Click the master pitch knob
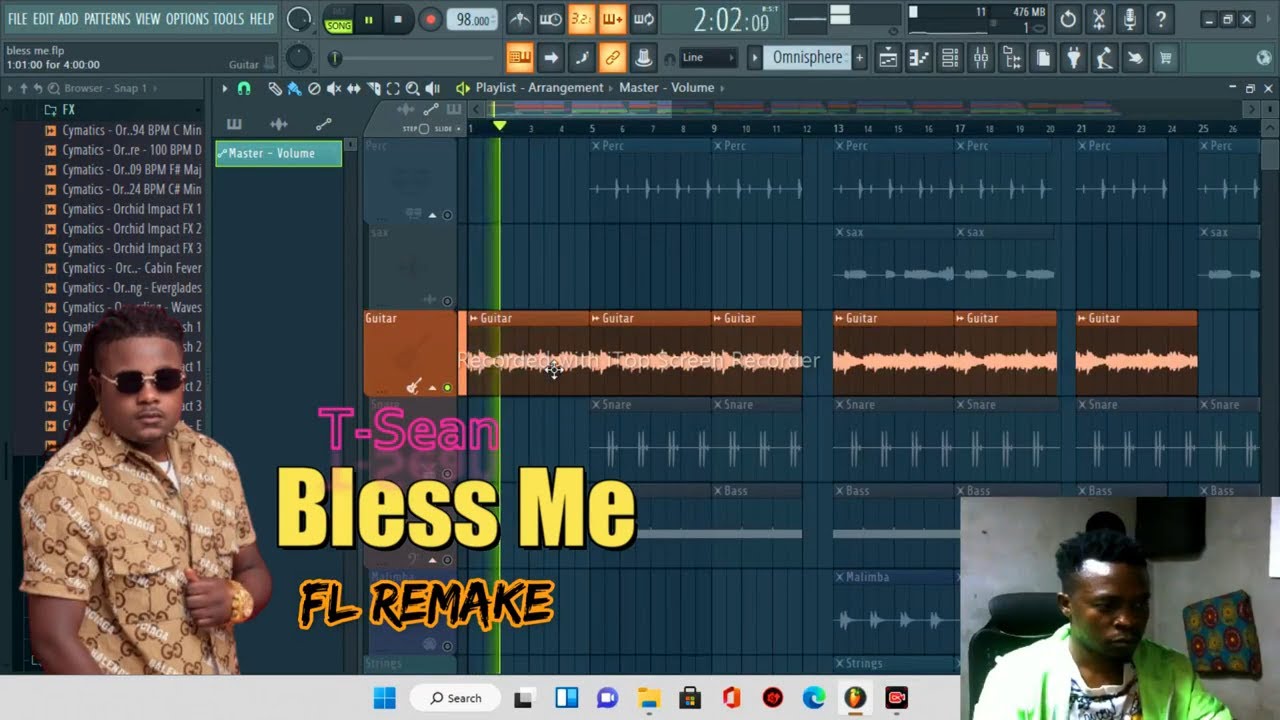The image size is (1280, 720). tap(299, 57)
